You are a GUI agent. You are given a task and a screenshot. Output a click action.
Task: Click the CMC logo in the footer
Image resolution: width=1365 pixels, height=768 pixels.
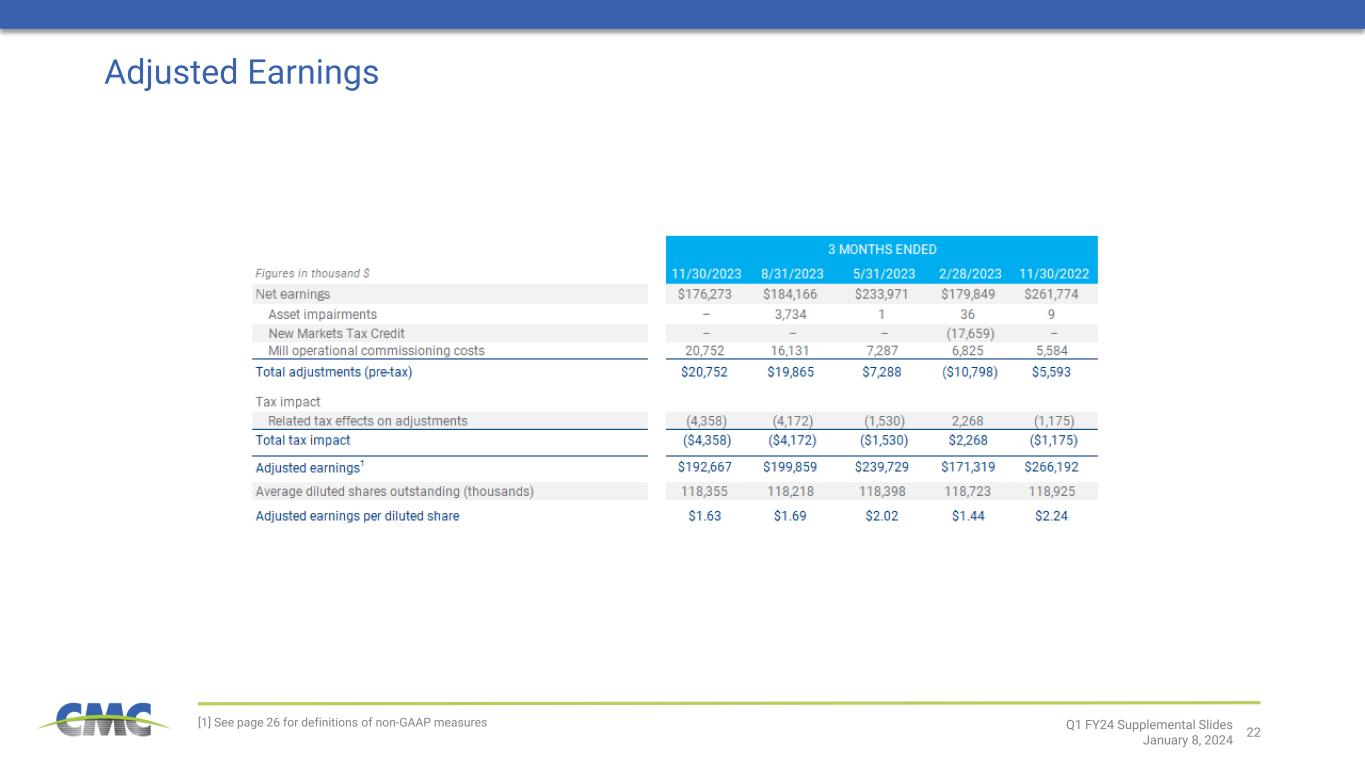click(x=96, y=720)
